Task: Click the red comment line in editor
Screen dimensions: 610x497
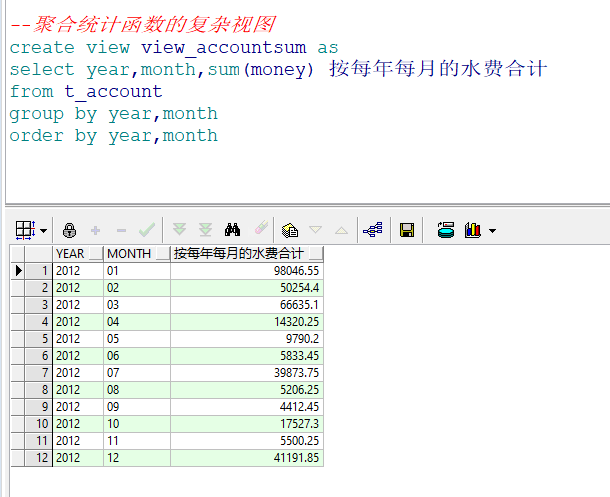Action: 143,24
